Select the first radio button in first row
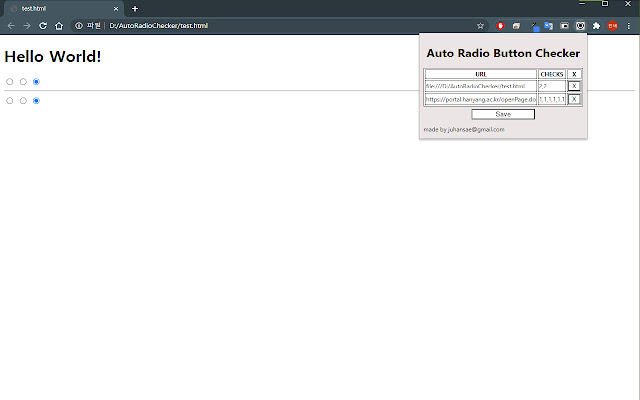This screenshot has height=400, width=640. [x=10, y=82]
